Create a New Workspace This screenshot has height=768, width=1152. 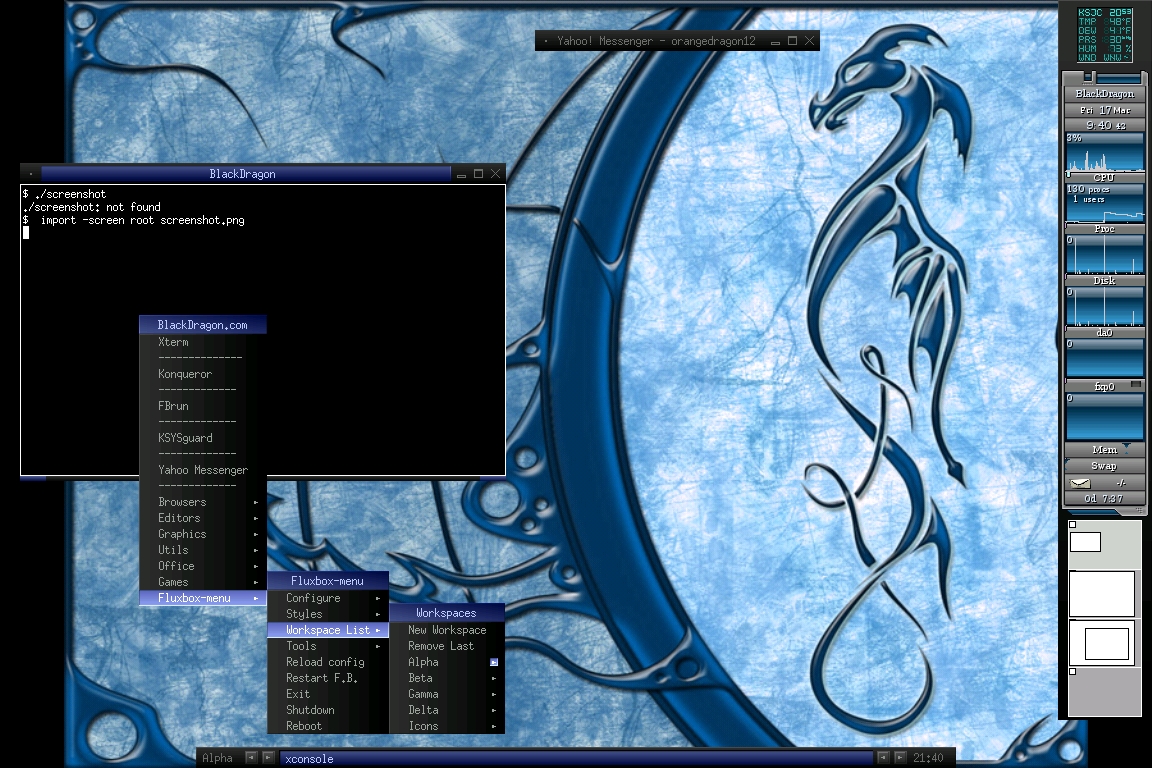(x=447, y=631)
